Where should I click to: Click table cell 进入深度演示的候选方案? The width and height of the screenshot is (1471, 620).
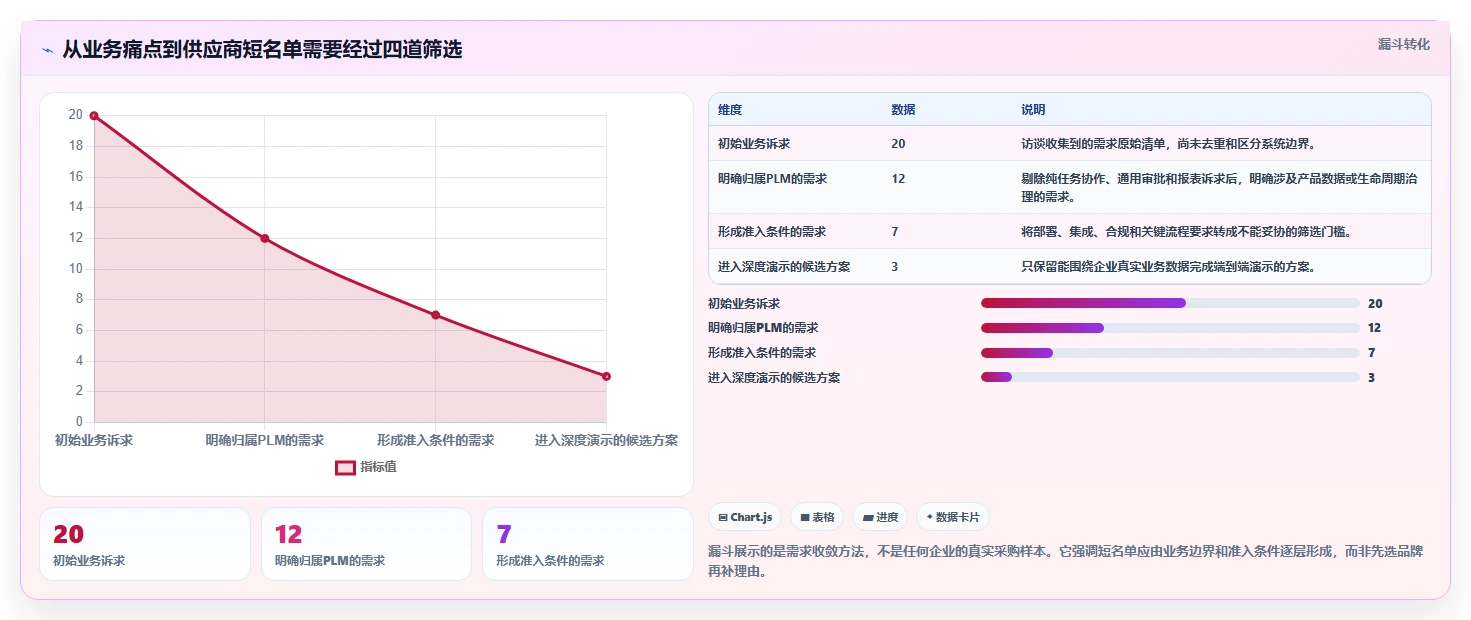coord(784,267)
